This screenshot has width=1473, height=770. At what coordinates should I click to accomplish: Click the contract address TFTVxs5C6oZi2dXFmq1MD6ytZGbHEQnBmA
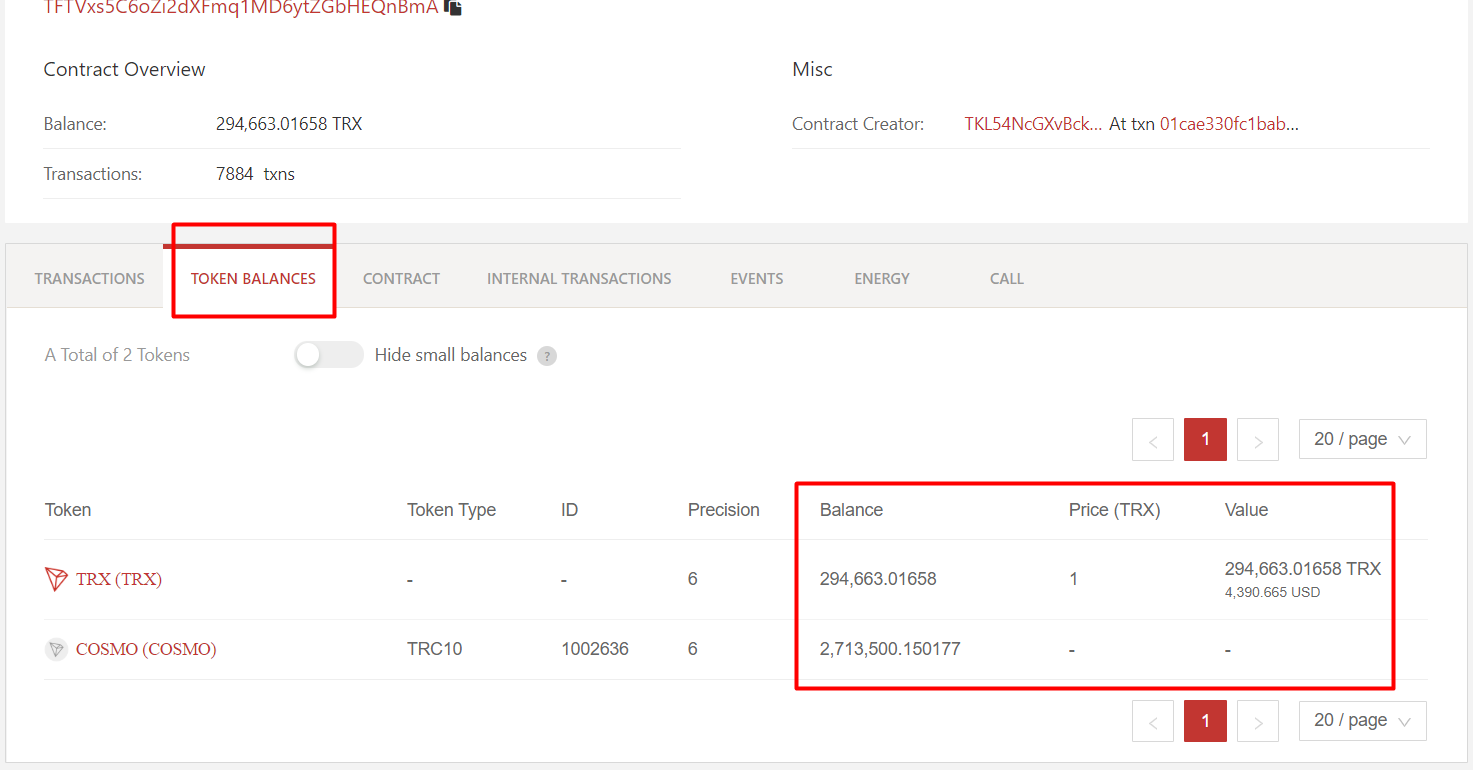coord(241,7)
